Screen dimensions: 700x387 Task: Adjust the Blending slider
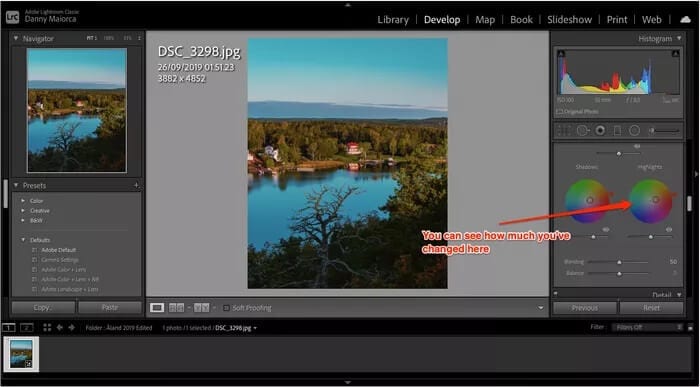pos(619,262)
